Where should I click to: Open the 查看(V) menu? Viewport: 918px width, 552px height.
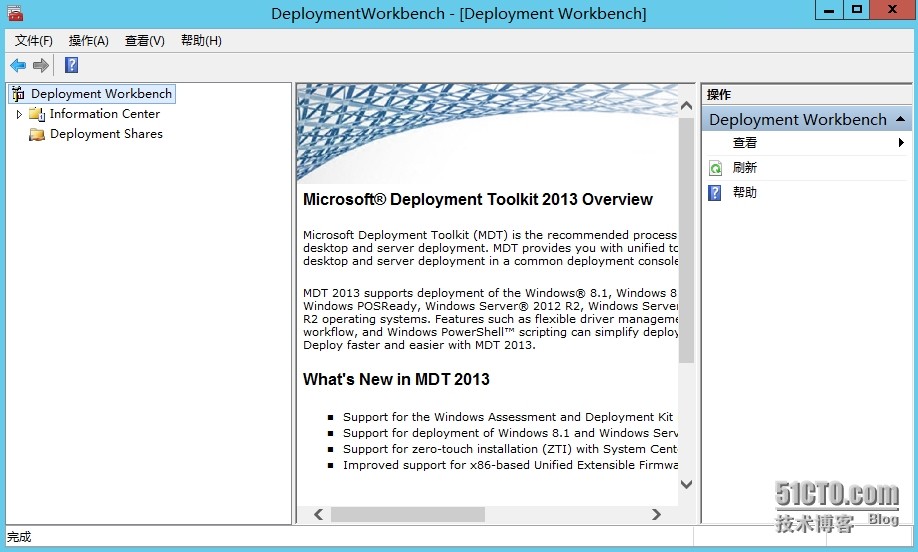pos(145,40)
